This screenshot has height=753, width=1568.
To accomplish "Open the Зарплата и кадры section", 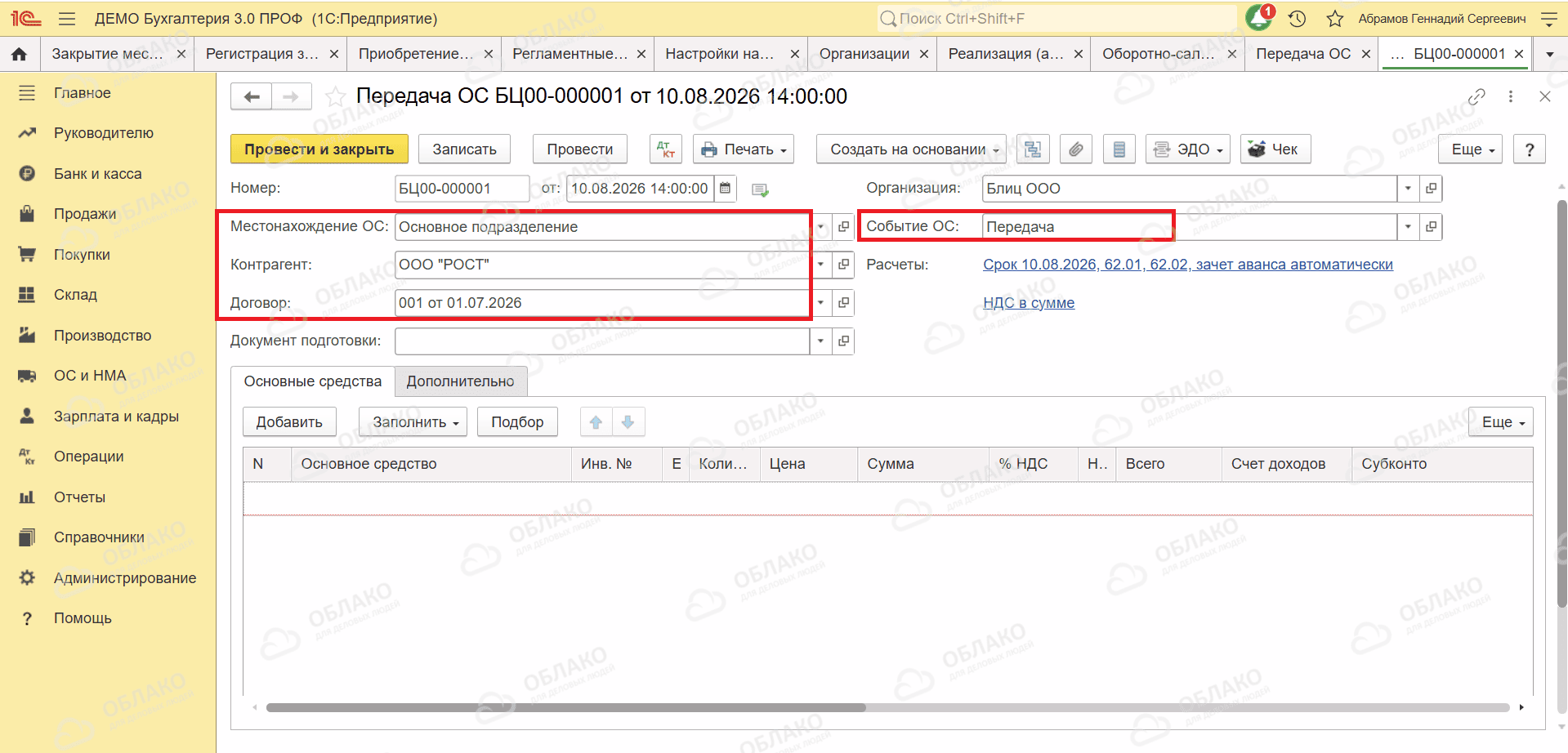I will 116,417.
